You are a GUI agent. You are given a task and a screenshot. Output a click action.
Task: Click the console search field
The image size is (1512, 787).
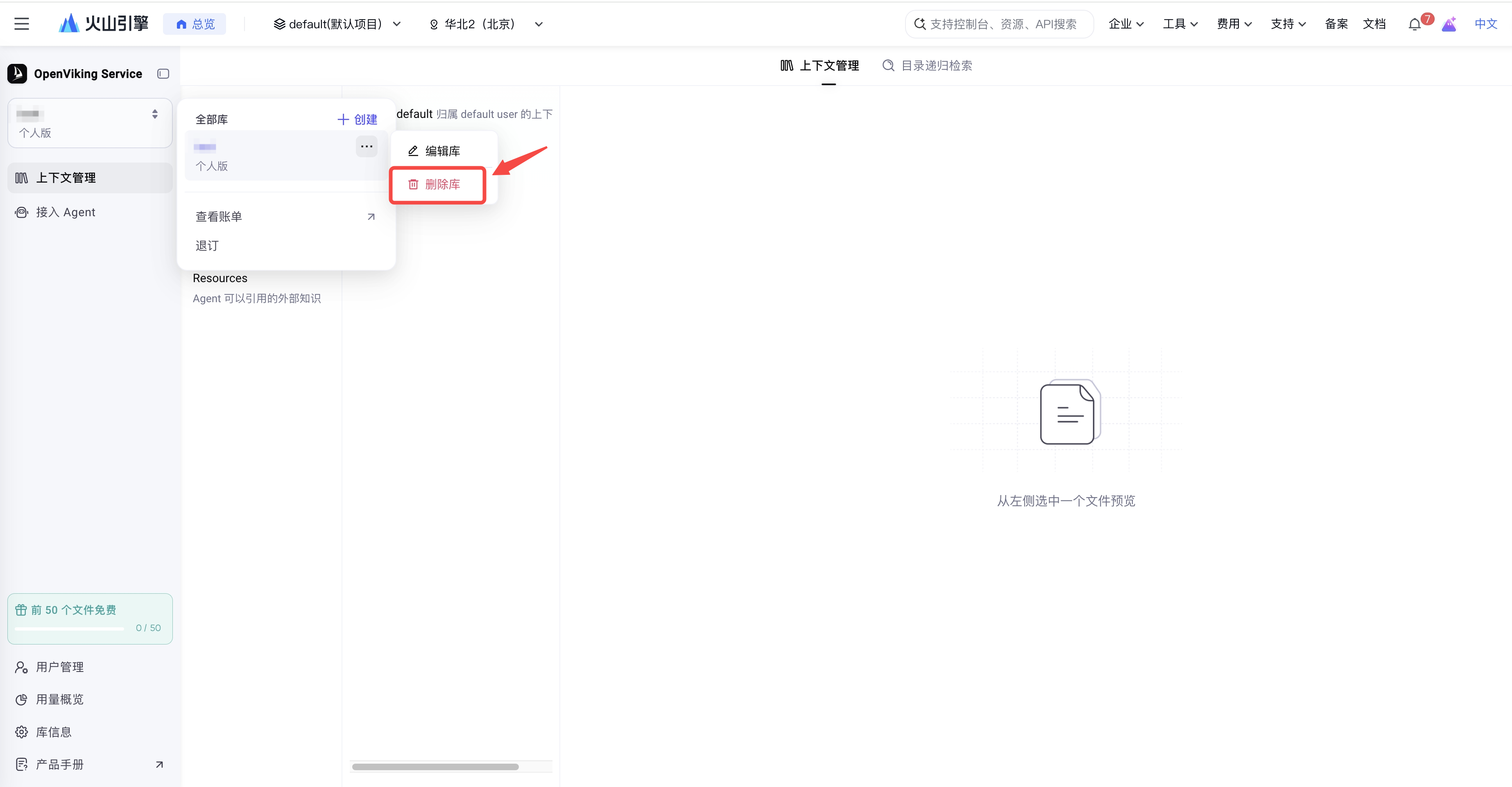(999, 24)
